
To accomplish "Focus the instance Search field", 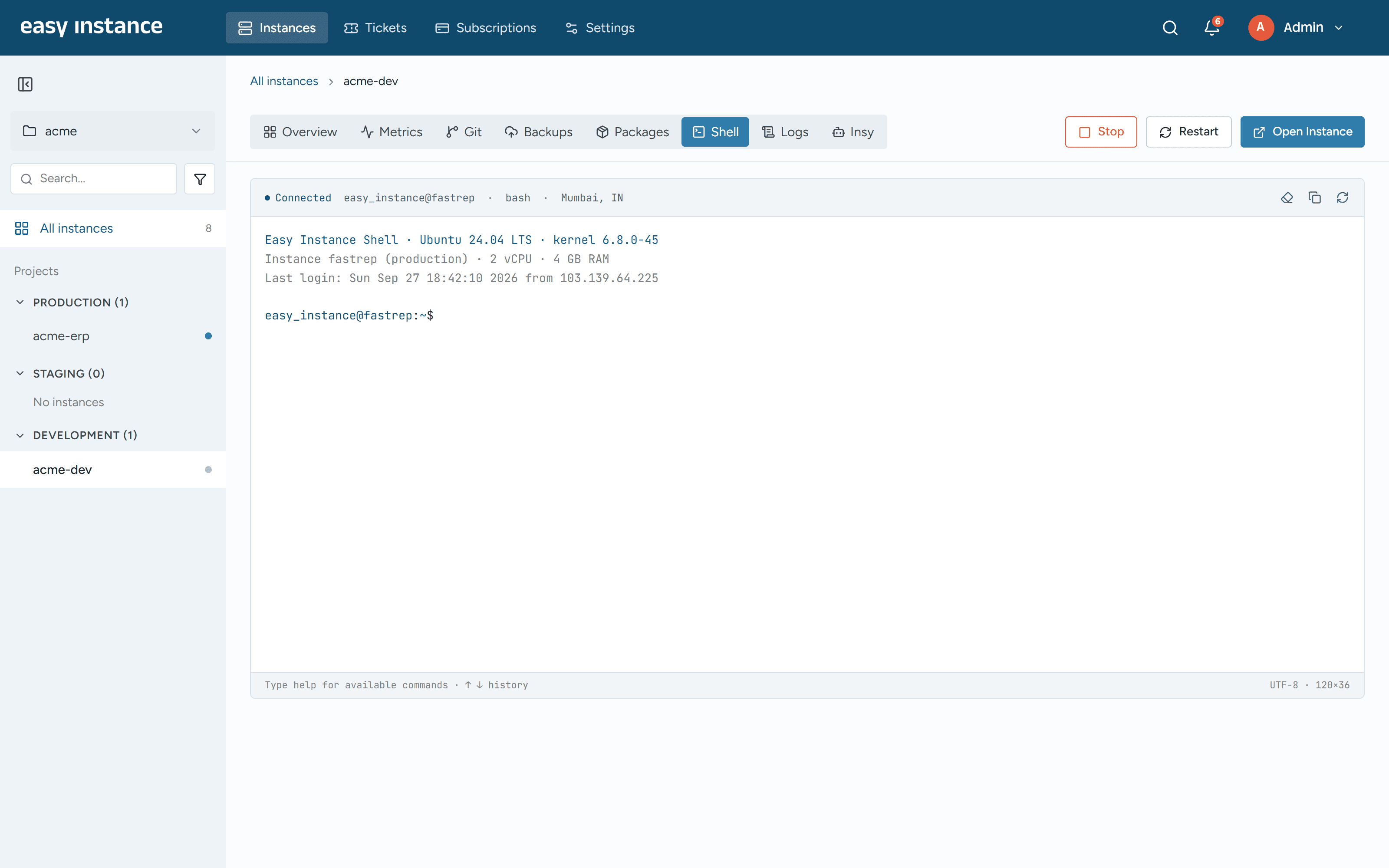I will pos(94,179).
